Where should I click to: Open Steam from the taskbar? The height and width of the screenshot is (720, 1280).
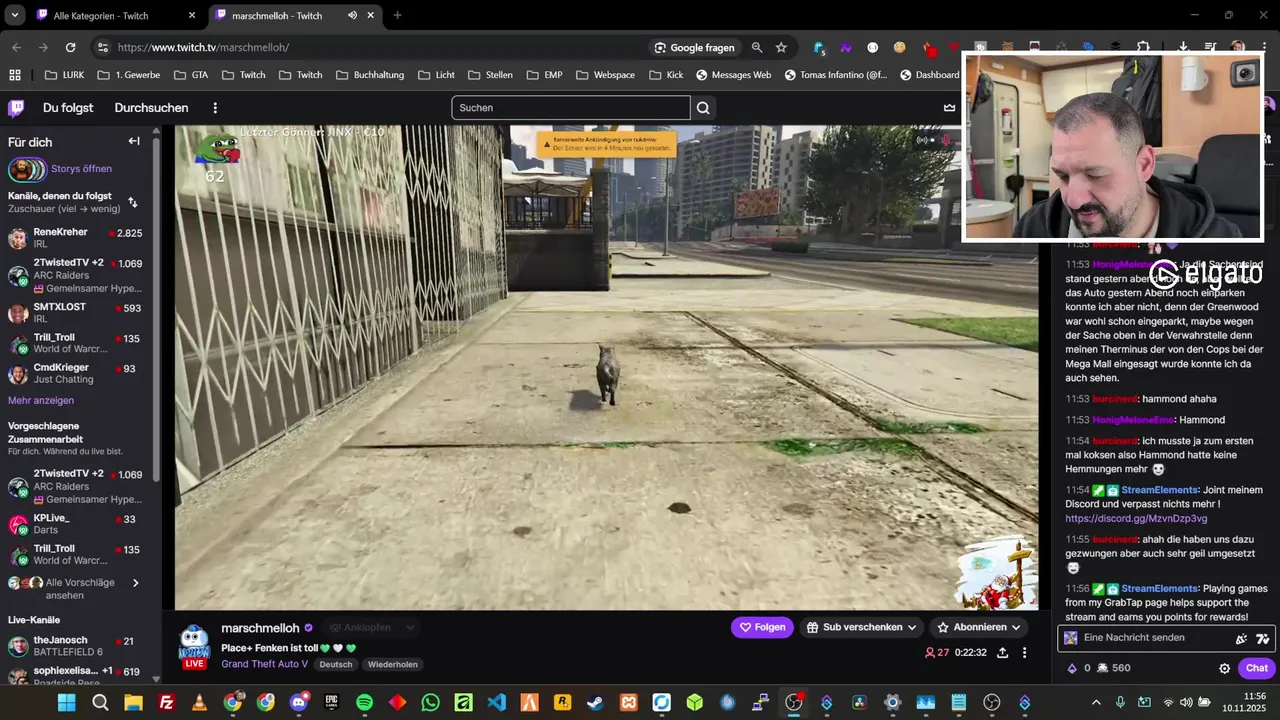pos(595,703)
